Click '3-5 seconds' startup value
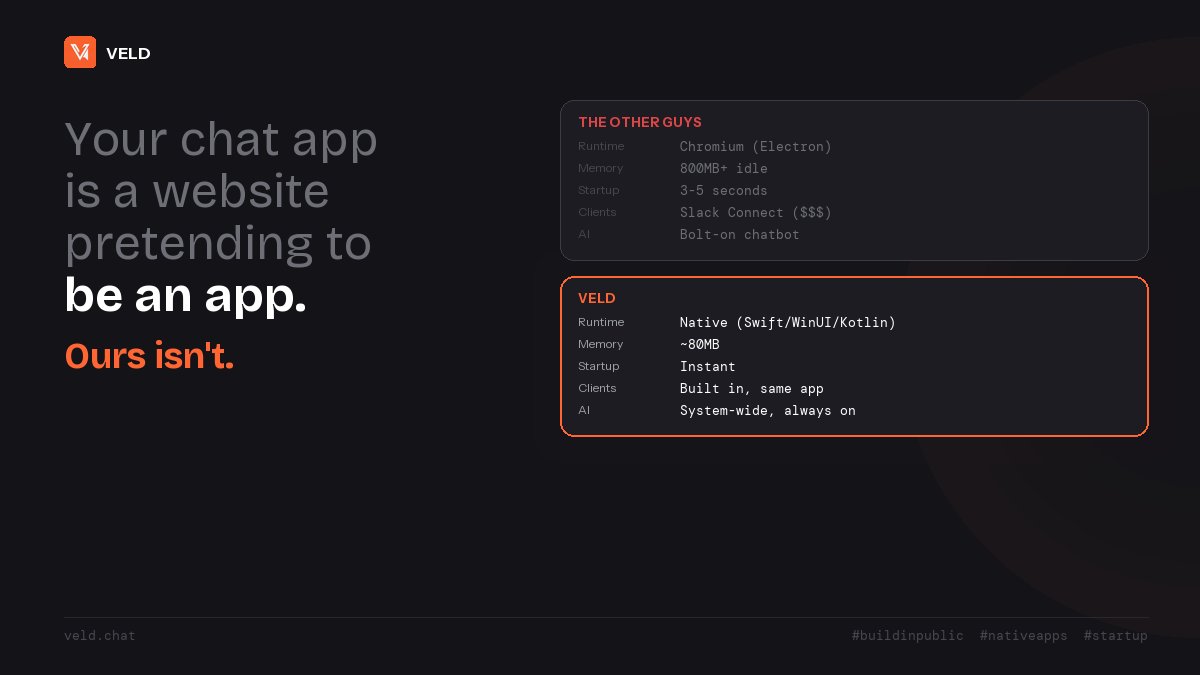The width and height of the screenshot is (1200, 675). point(724,191)
